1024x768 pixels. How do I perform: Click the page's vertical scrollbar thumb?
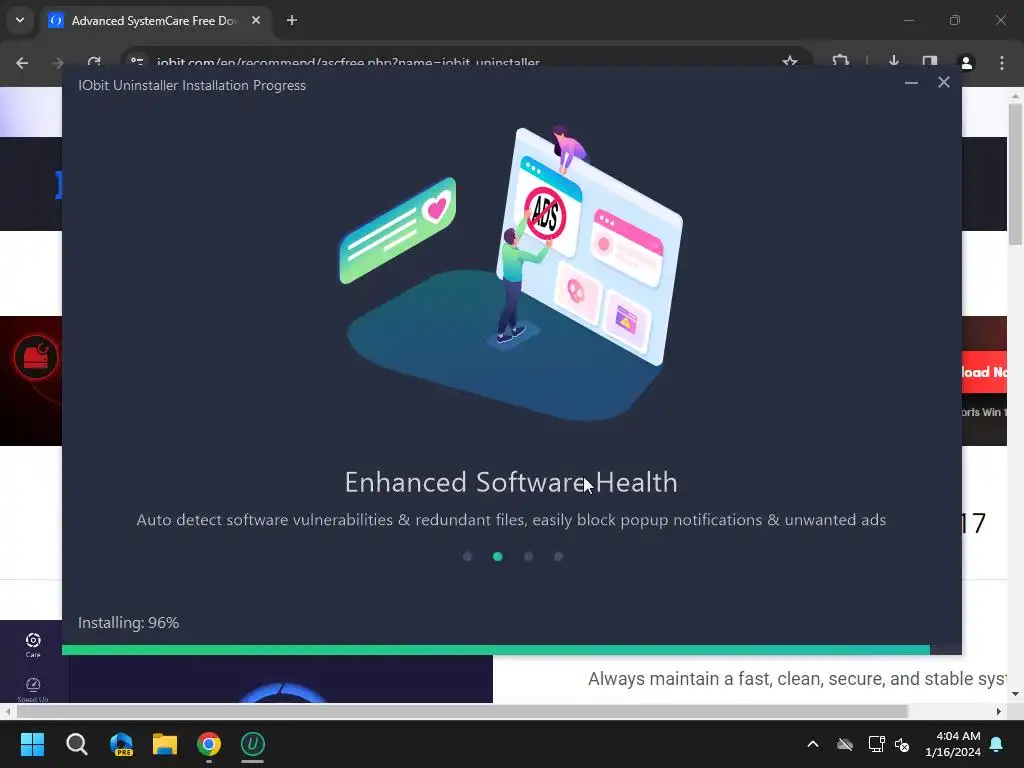tap(1015, 174)
